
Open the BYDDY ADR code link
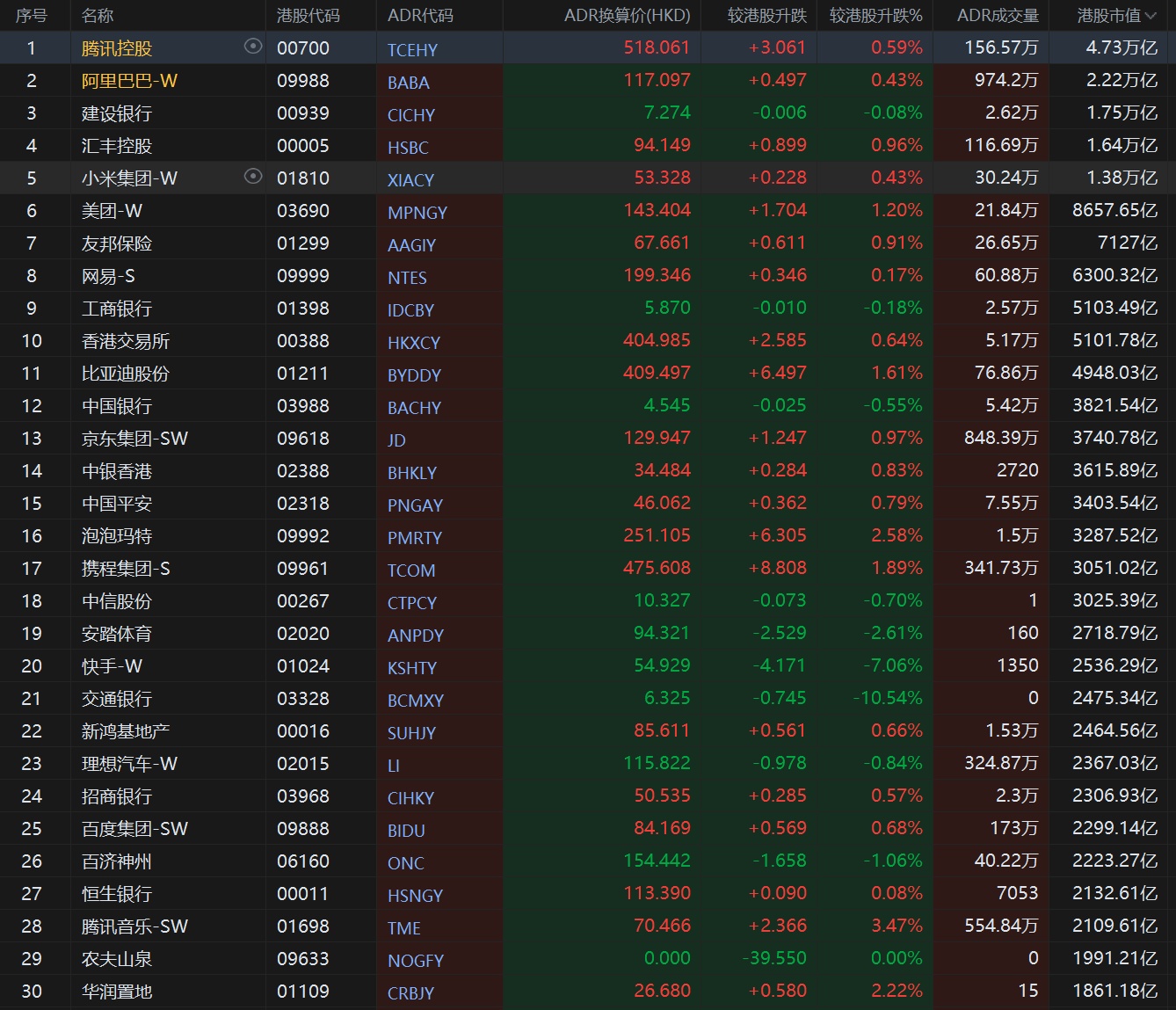click(414, 375)
